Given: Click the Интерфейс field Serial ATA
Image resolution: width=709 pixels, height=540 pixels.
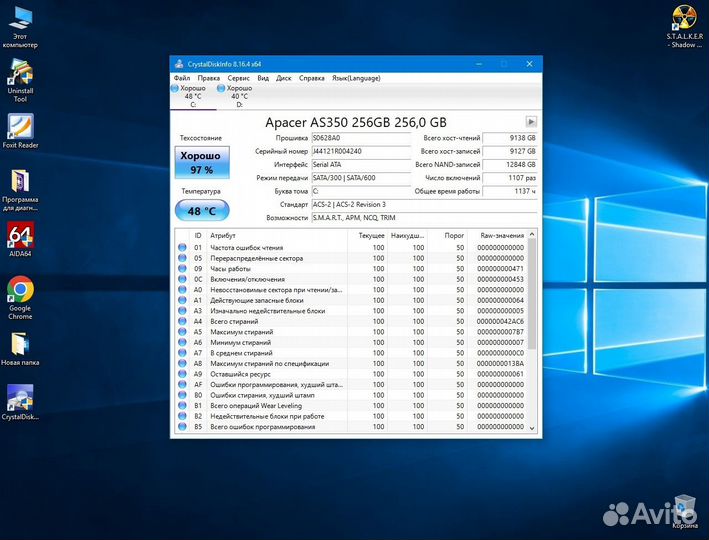Looking at the screenshot, I should [x=361, y=165].
